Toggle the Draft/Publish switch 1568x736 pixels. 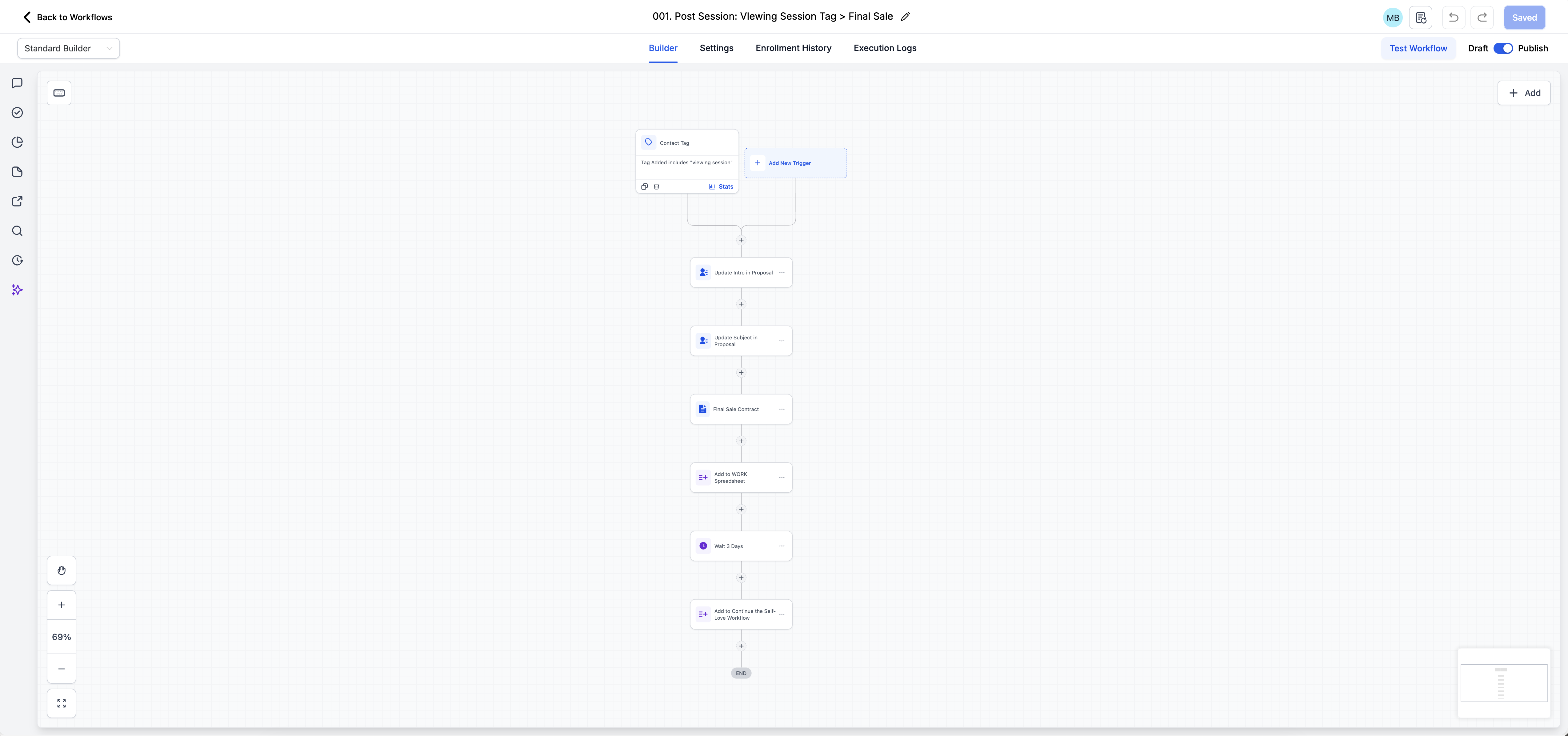point(1503,48)
